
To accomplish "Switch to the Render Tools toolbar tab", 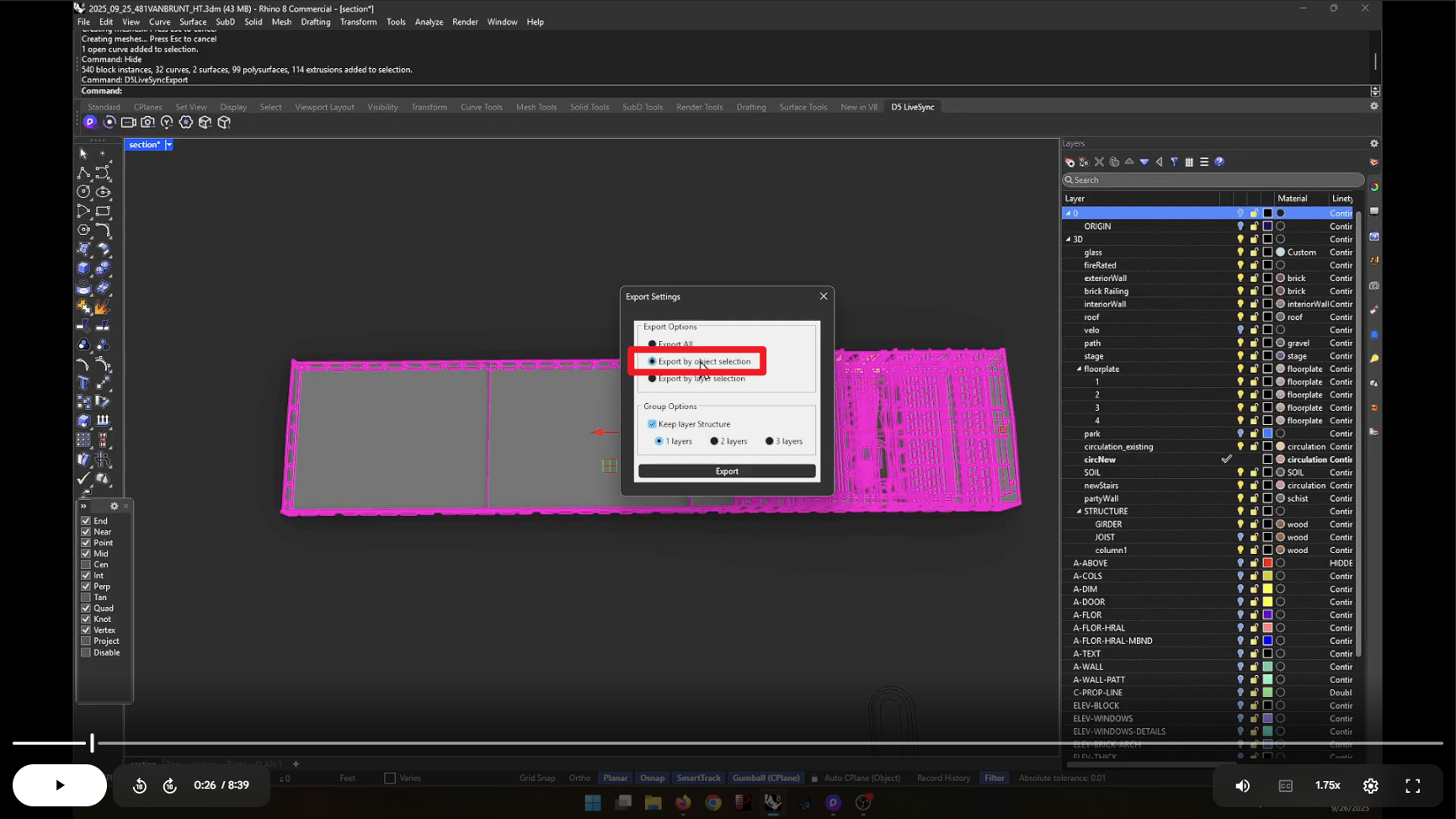I will (699, 107).
